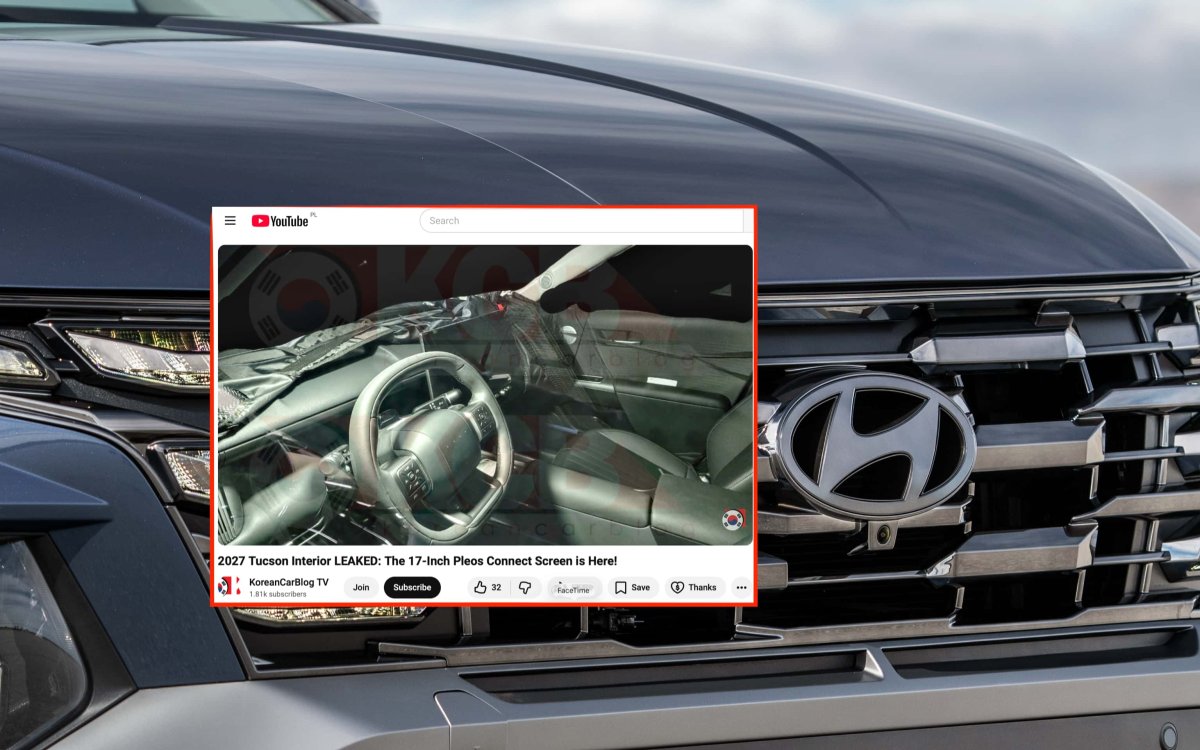Open the KoreanCarBlog TV channel avatar
The height and width of the screenshot is (750, 1200).
coord(230,587)
